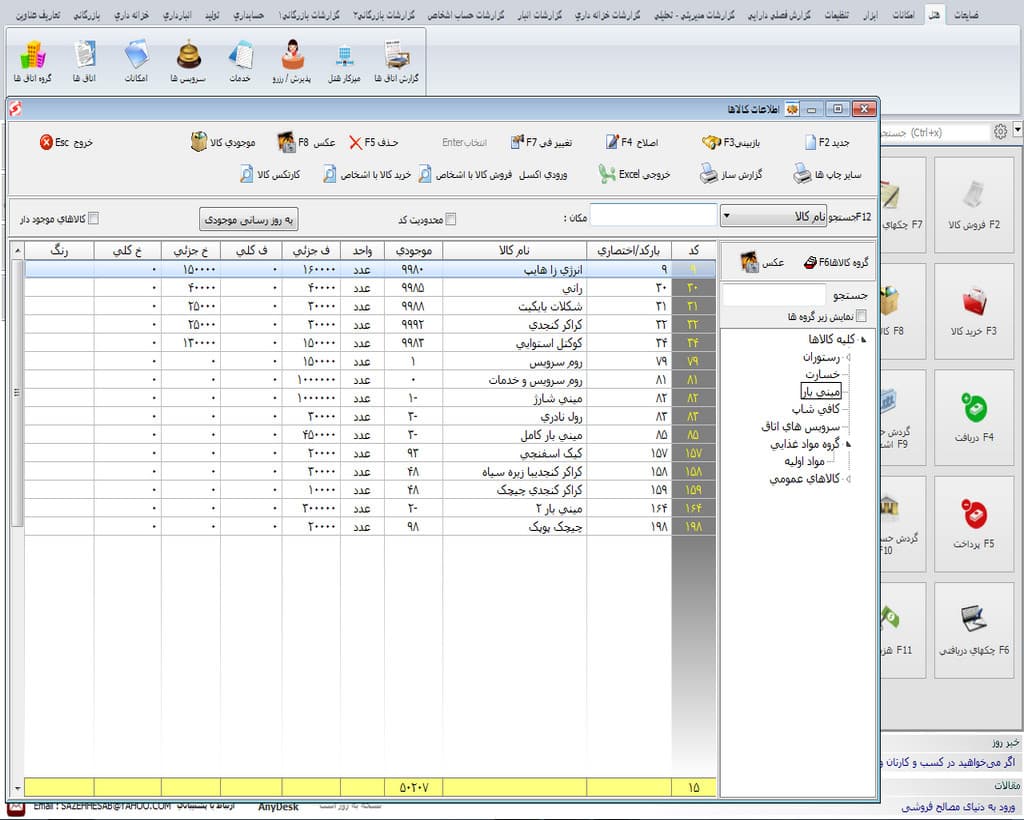Open the room groups (گروه اتاق ها) icon
The width and height of the screenshot is (1024, 820).
coord(33,61)
